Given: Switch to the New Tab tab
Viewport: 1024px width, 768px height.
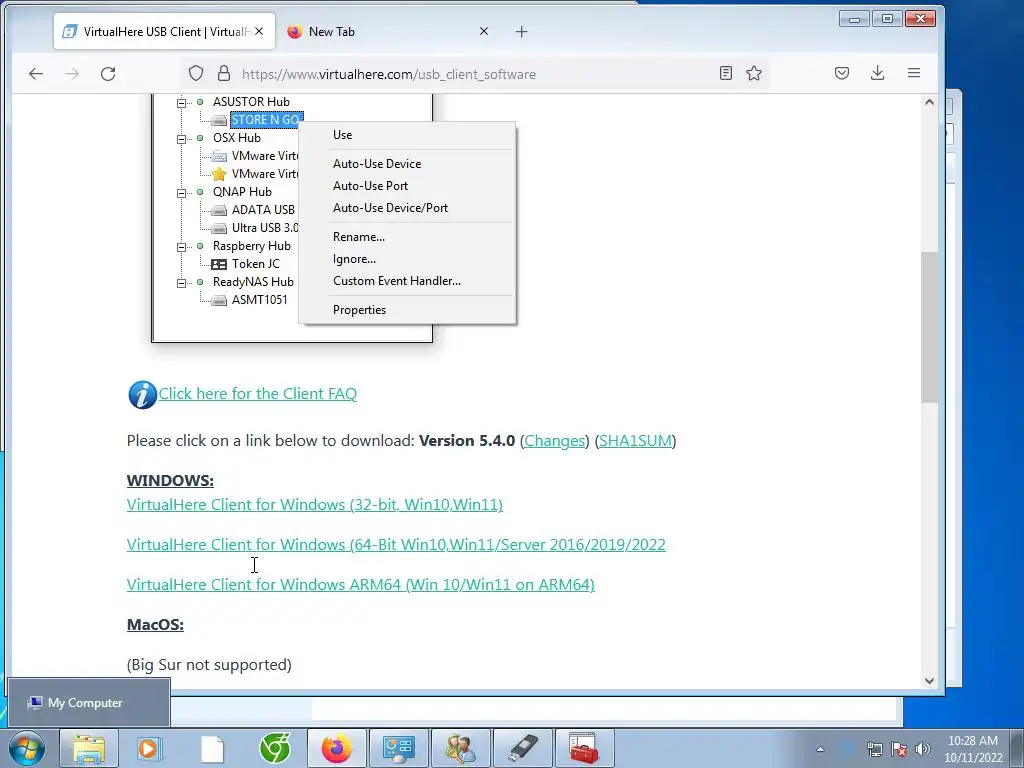Looking at the screenshot, I should point(388,31).
